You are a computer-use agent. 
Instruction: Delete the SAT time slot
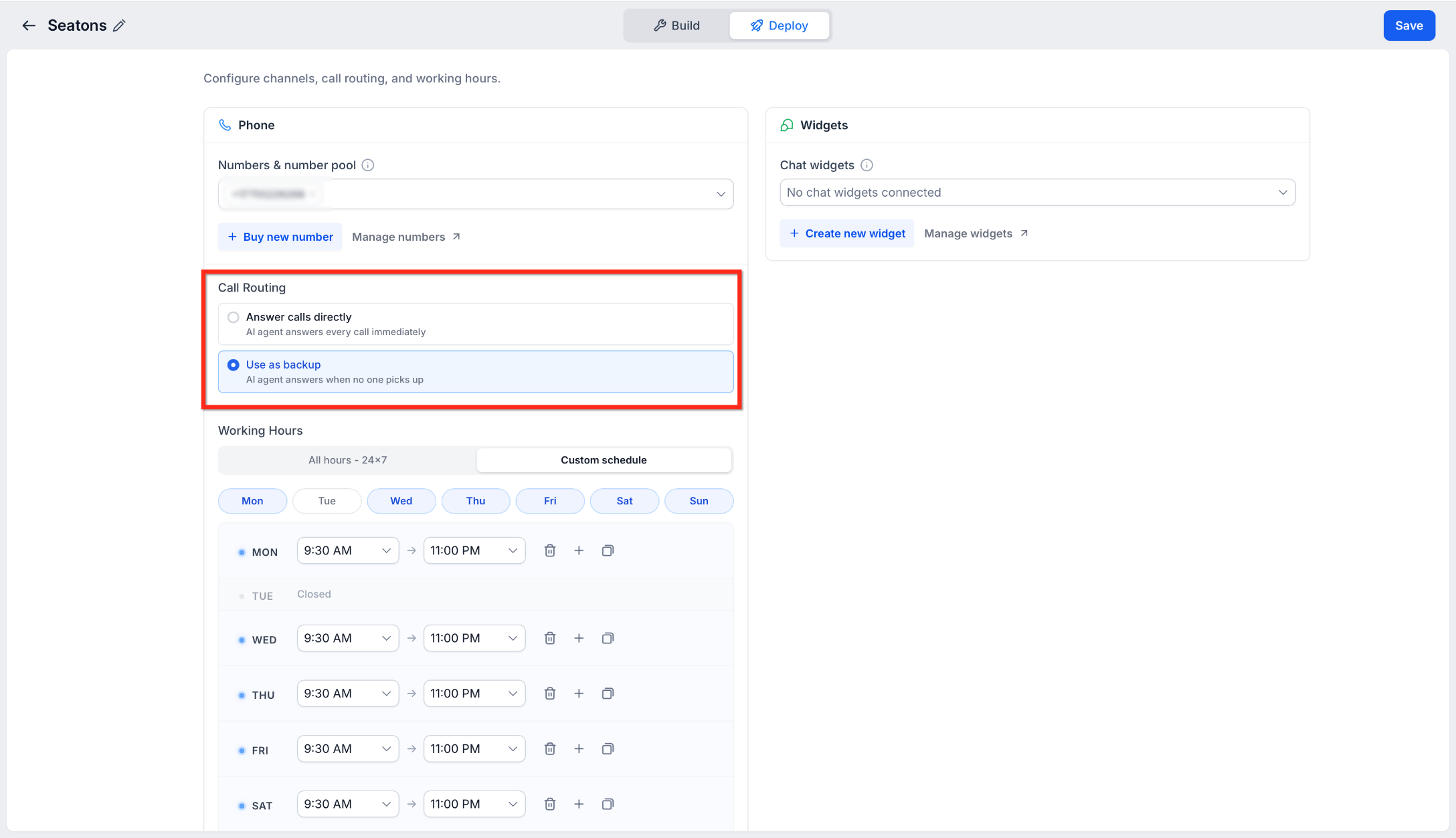[550, 804]
